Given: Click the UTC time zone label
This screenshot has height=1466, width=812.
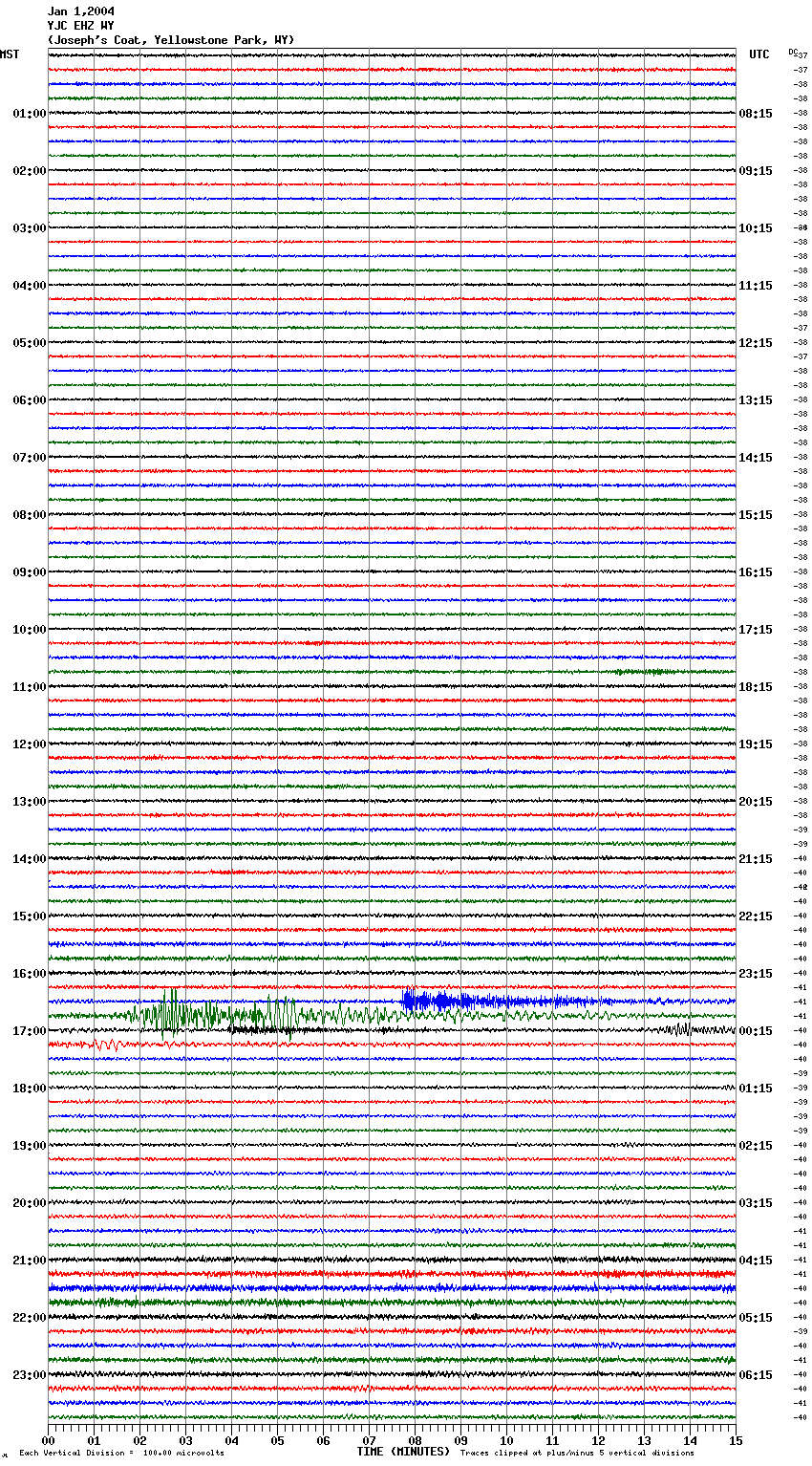Looking at the screenshot, I should coord(759,54).
